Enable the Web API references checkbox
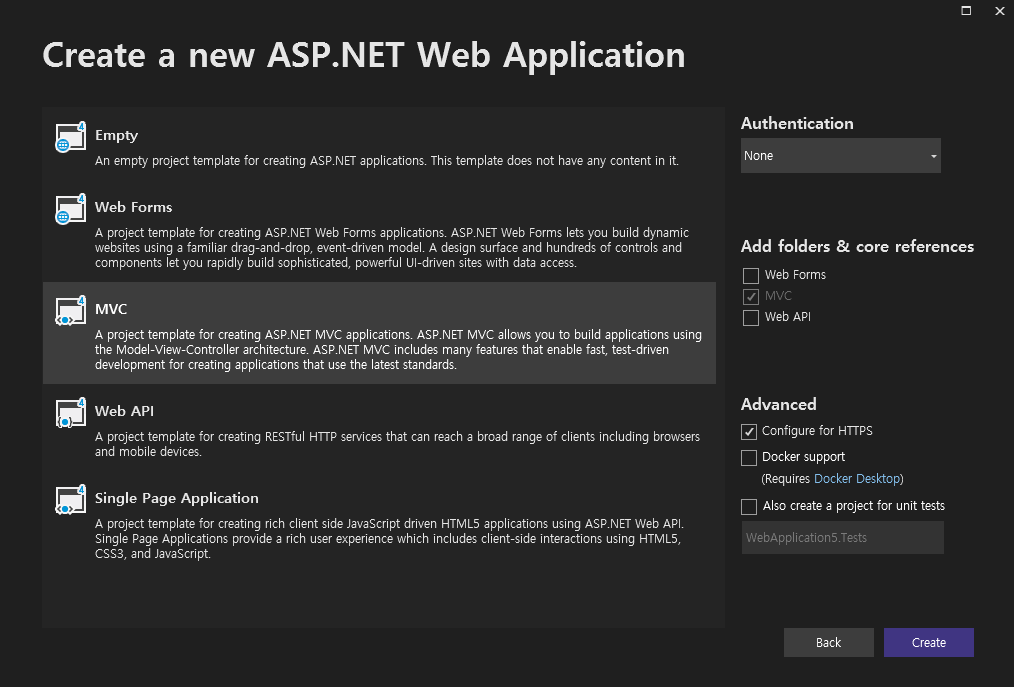Image resolution: width=1014 pixels, height=687 pixels. [x=751, y=318]
